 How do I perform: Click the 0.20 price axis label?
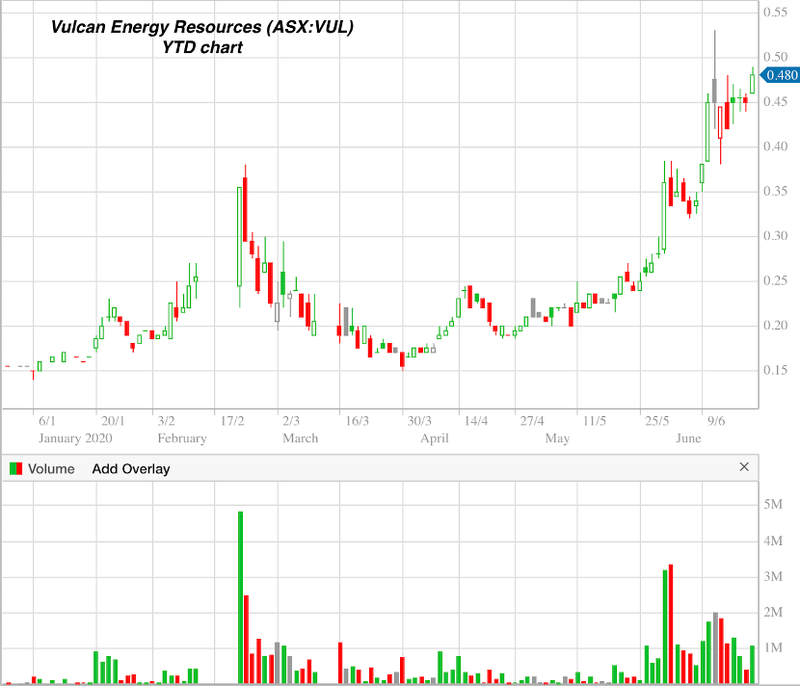(776, 325)
